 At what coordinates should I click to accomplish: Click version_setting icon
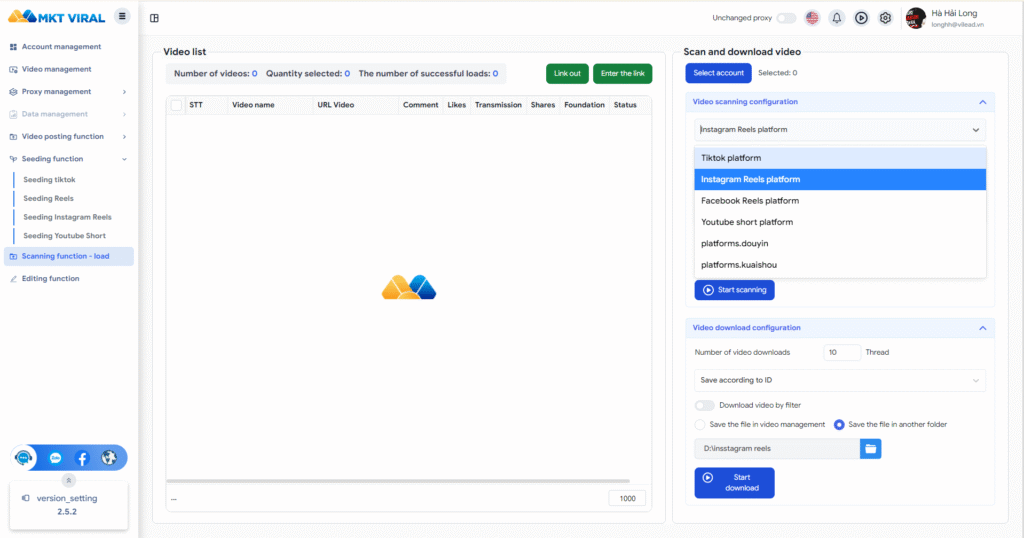[x=25, y=498]
